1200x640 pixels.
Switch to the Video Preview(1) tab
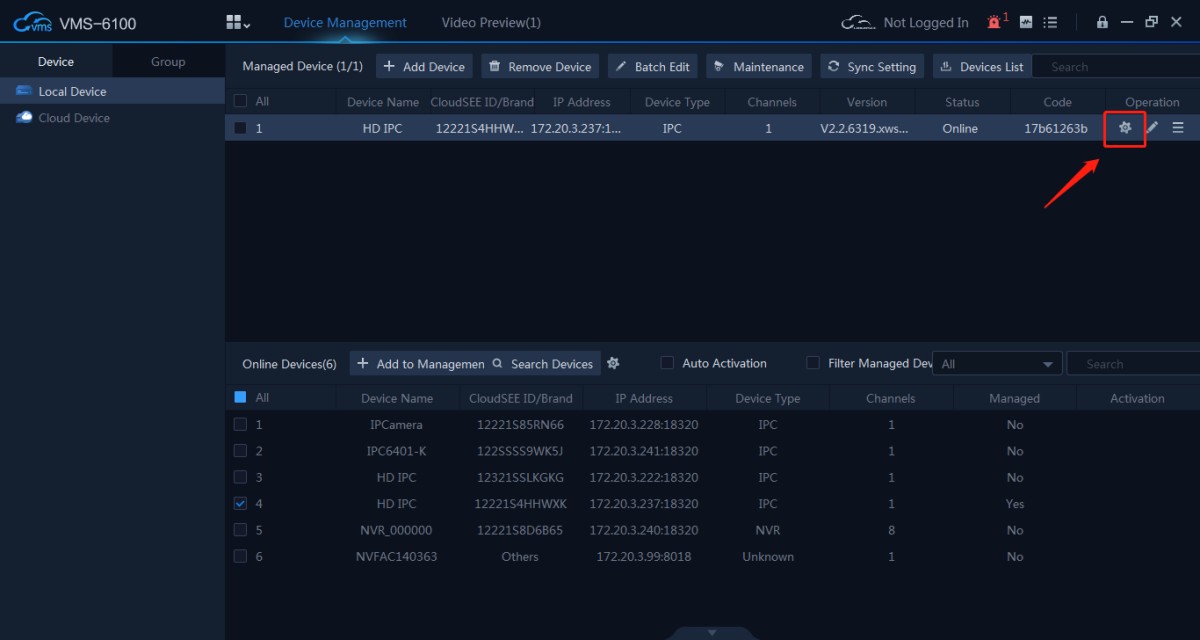pos(491,22)
